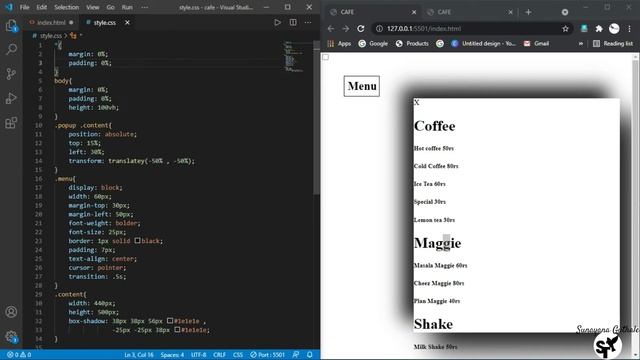This screenshot has height=360, width=640.
Task: Go forward in the browser
Action: 346,29
